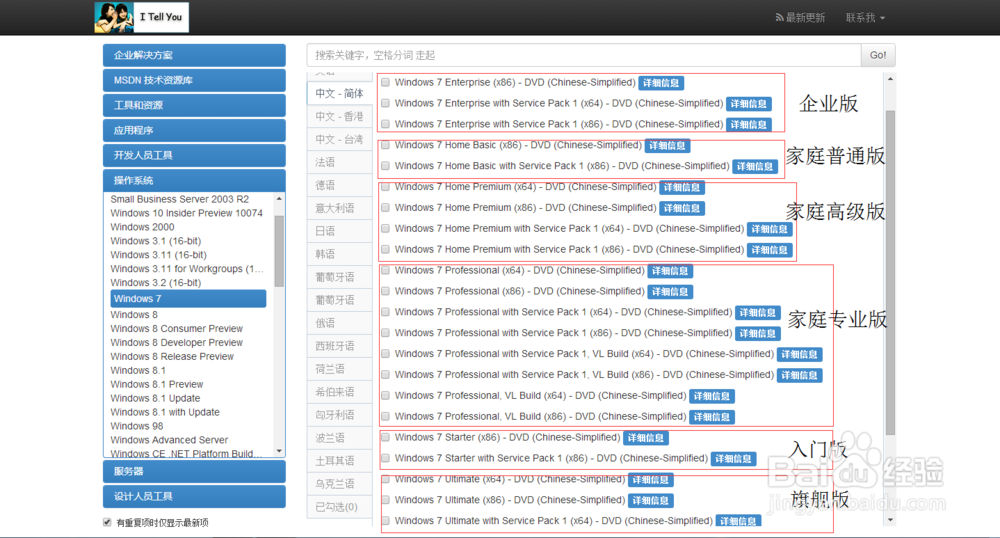Expand the MSDN 技术资源库 category
The image size is (1000, 538).
click(194, 80)
